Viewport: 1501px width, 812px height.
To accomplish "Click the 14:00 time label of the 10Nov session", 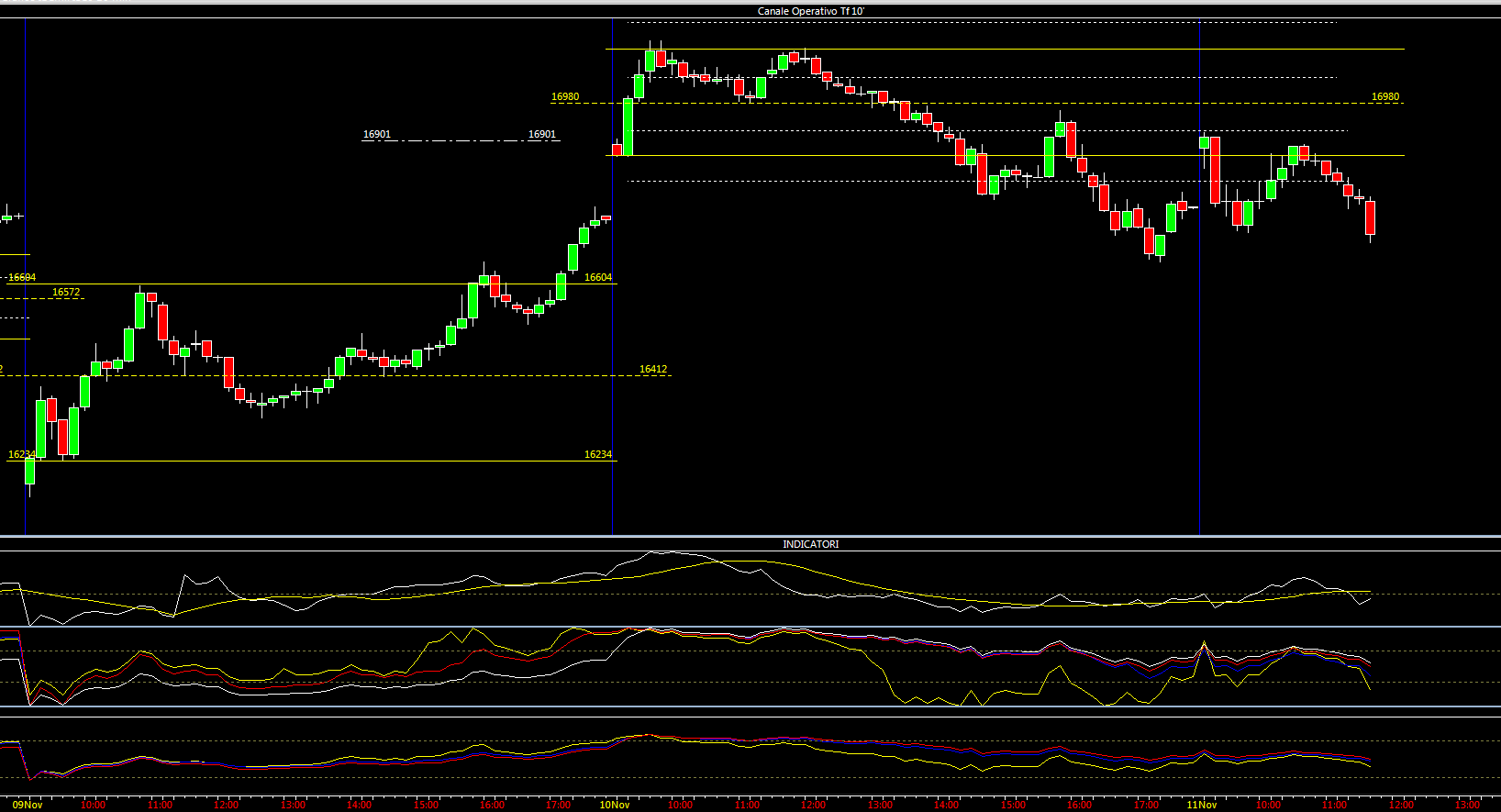I will click(946, 805).
